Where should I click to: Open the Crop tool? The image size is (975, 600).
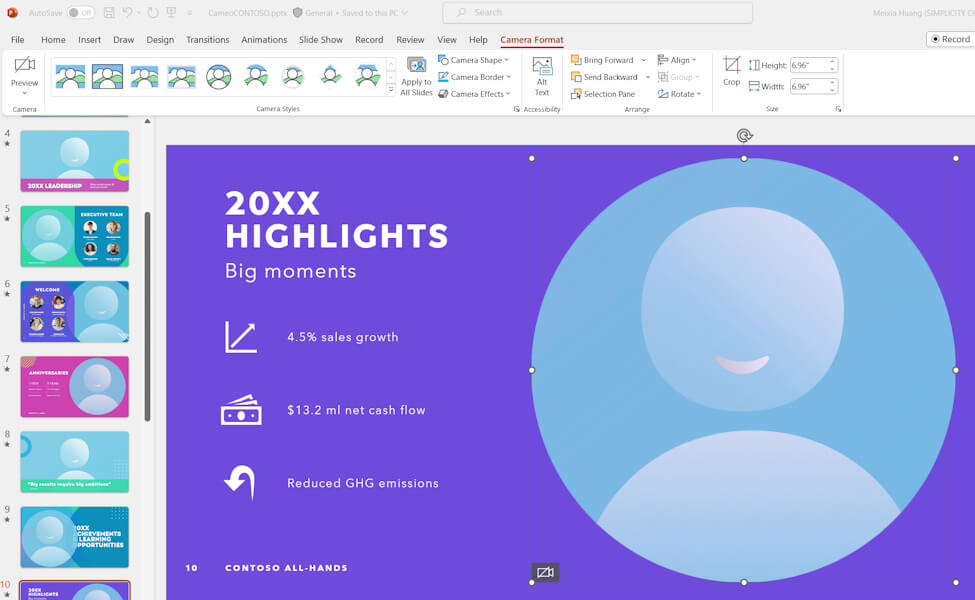point(731,68)
